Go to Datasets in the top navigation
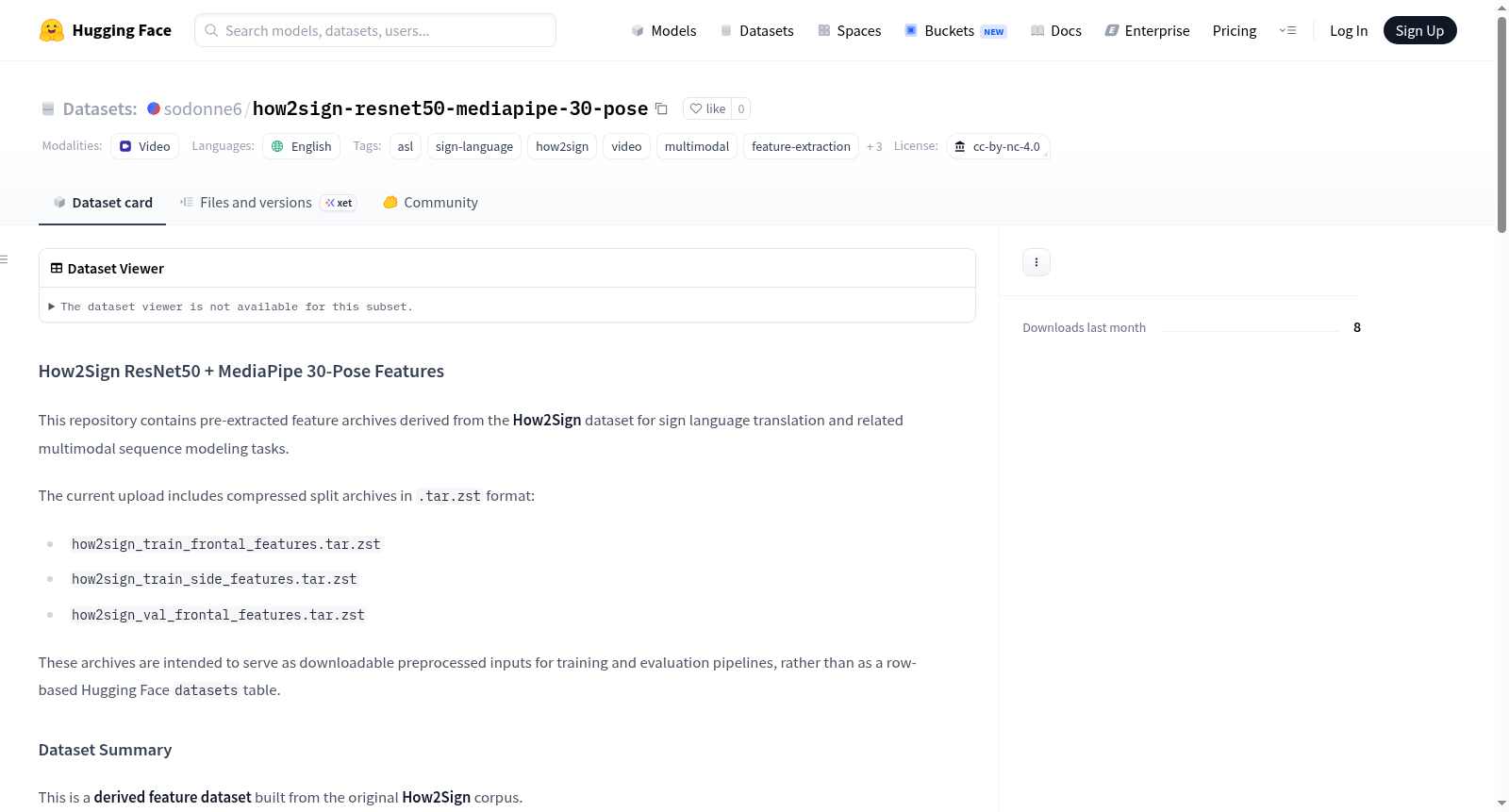 (756, 30)
